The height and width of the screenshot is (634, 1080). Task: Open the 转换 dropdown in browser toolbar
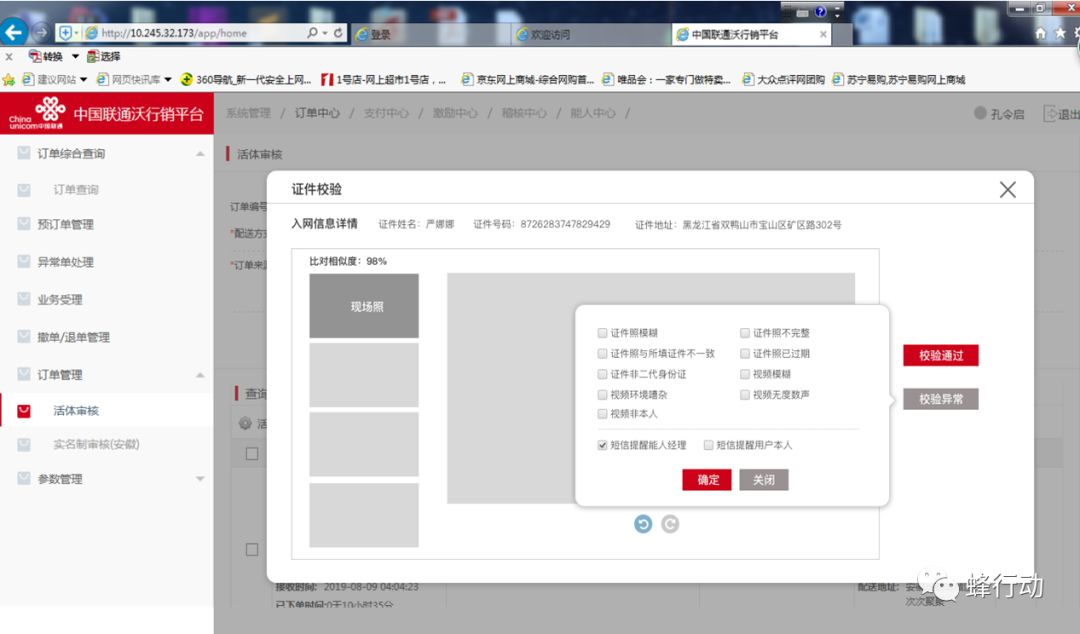[59, 56]
